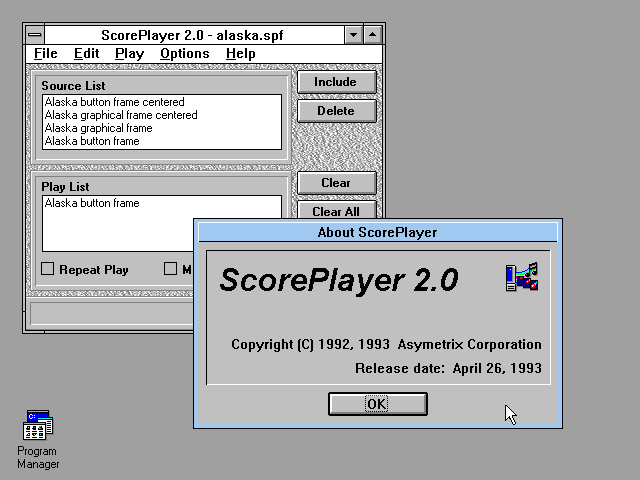Open the ScorePlayer window control menu box

pos(35,35)
